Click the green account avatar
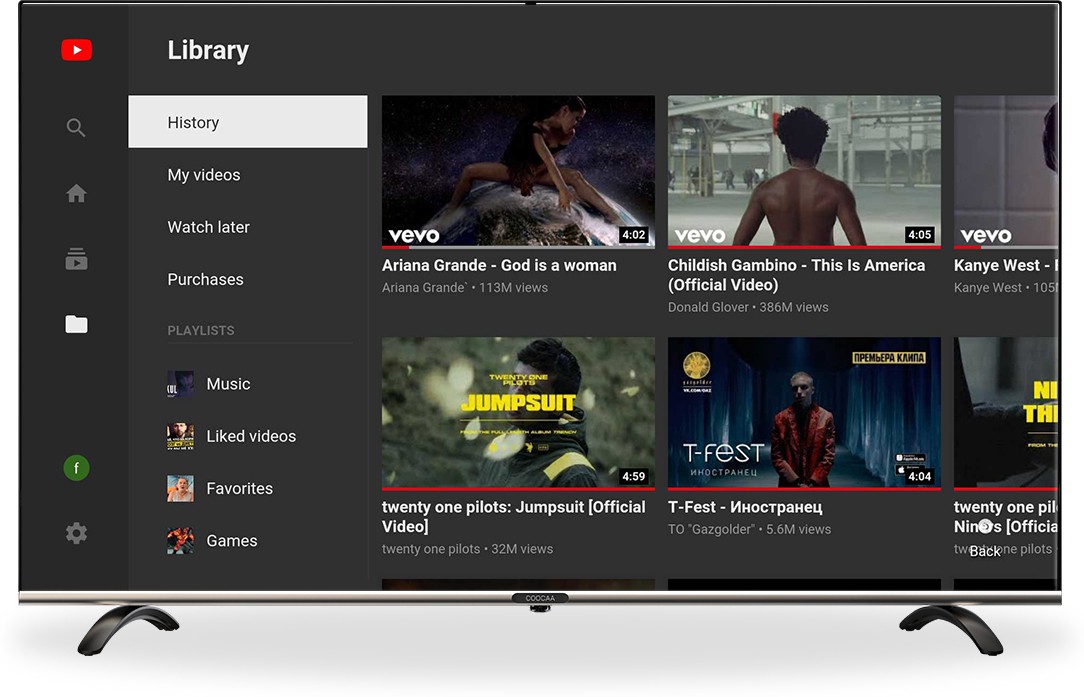The image size is (1084, 697). [76, 467]
